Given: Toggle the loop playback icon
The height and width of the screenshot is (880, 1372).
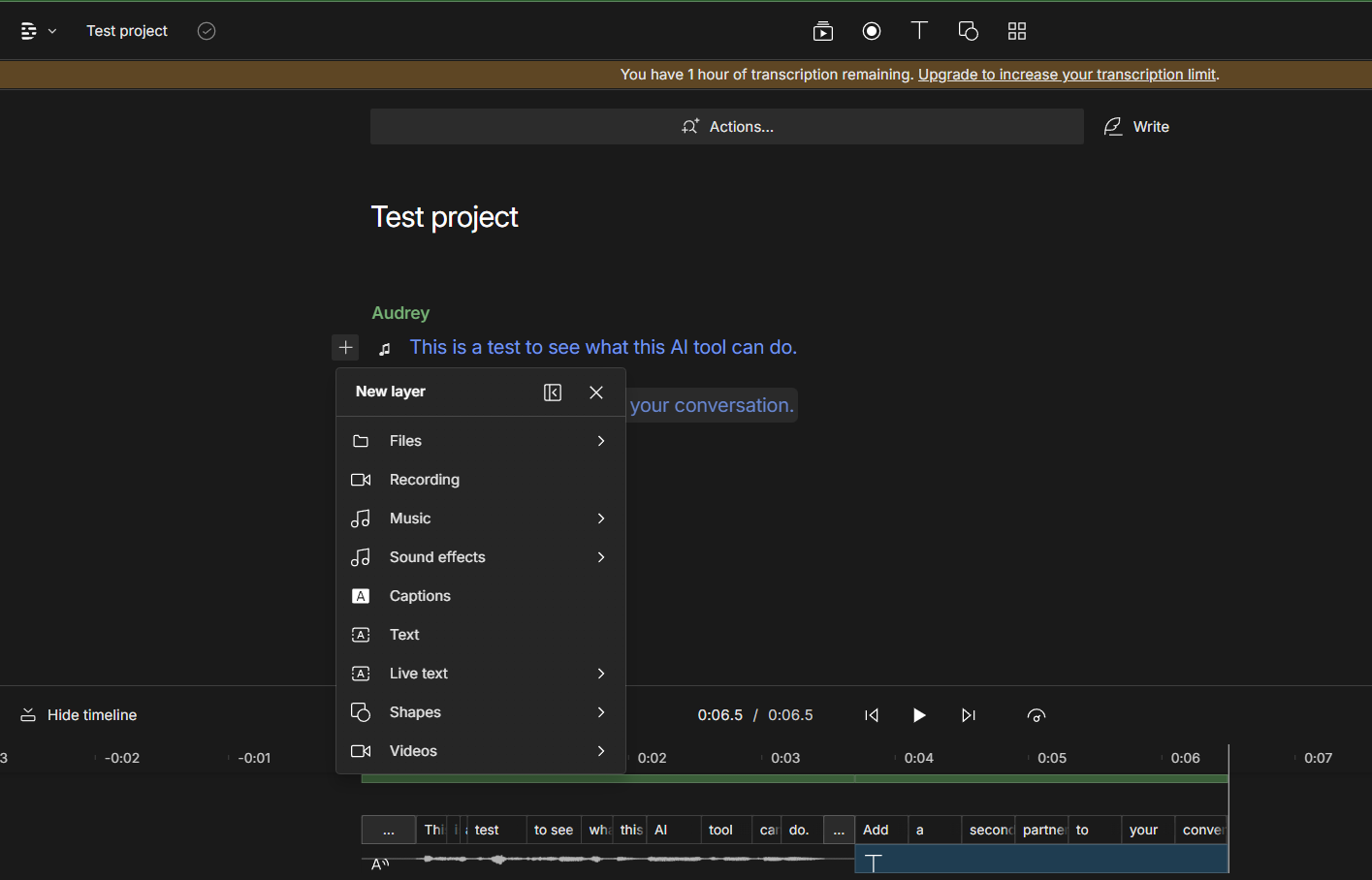Looking at the screenshot, I should click(1036, 715).
